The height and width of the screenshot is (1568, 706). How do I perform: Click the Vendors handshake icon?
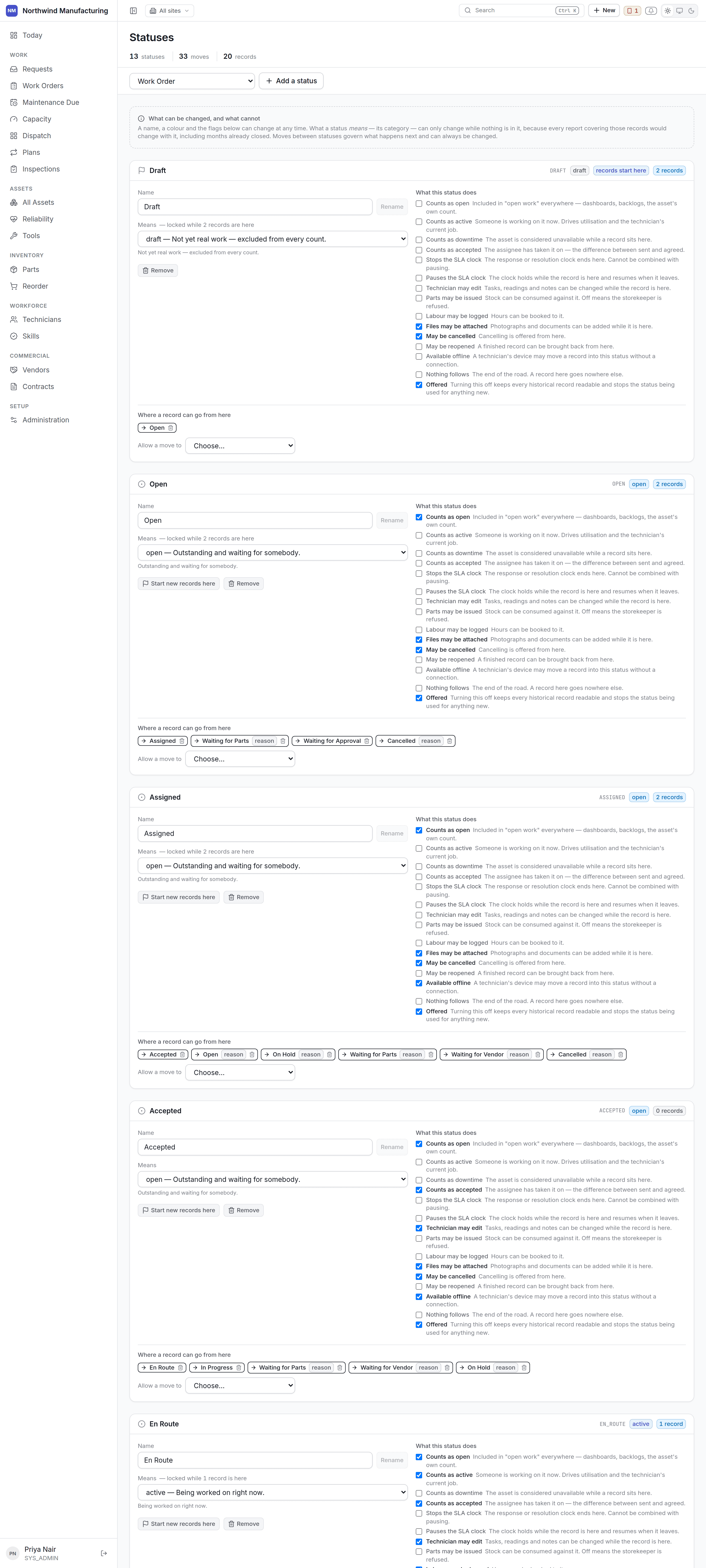click(x=14, y=370)
